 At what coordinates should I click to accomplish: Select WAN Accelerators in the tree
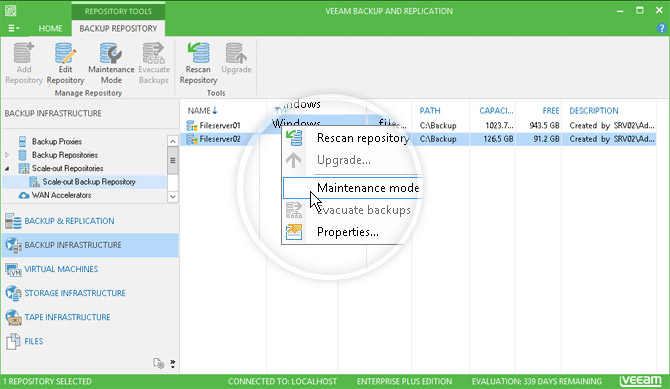pos(62,195)
